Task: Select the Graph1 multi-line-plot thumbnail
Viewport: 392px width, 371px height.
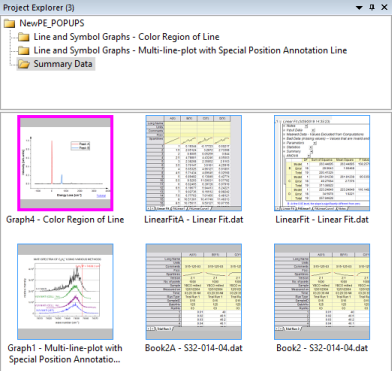Action: point(65,292)
